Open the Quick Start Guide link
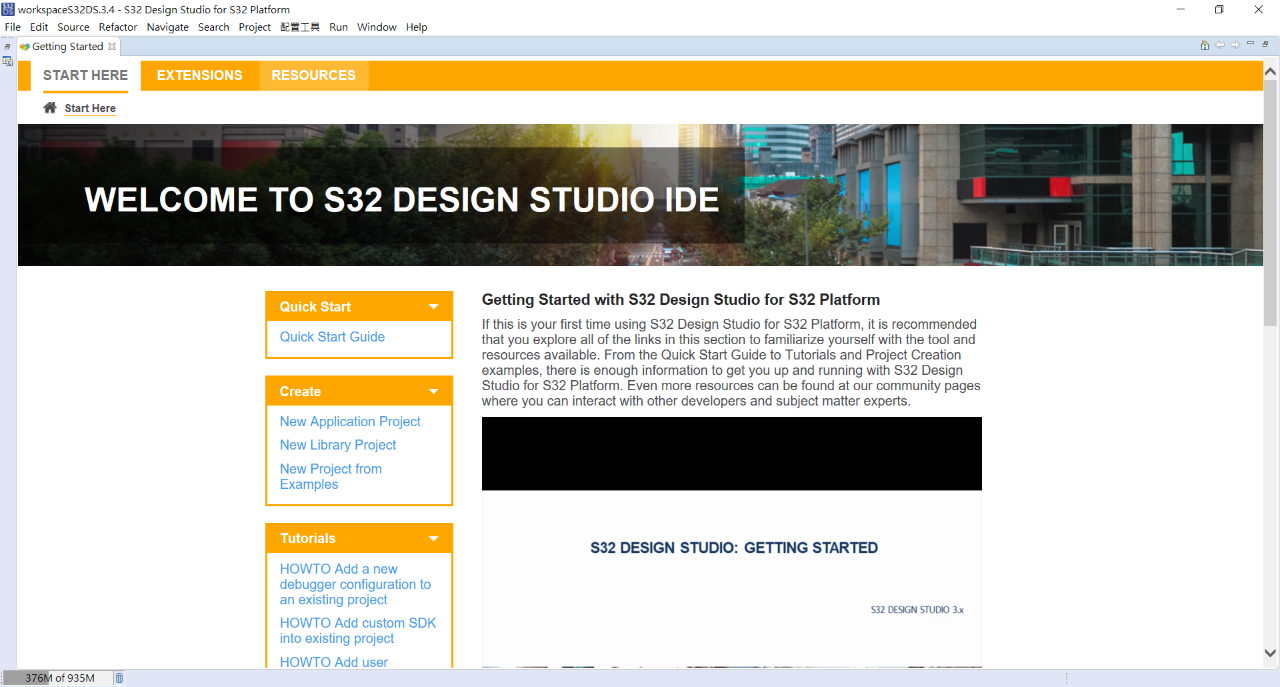 click(332, 337)
